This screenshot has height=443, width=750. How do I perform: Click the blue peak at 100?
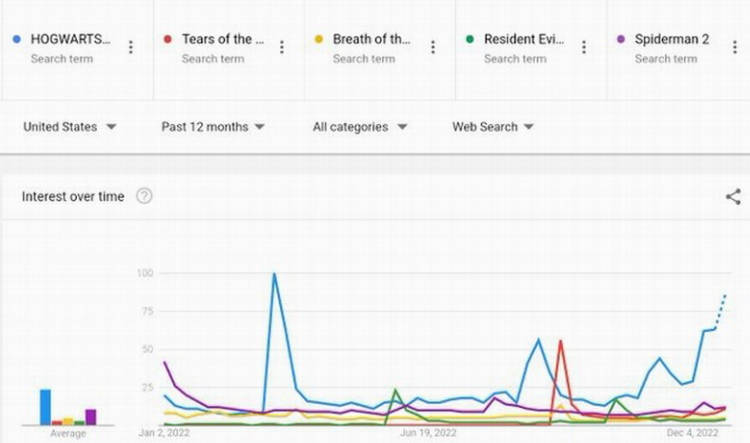pyautogui.click(x=274, y=274)
